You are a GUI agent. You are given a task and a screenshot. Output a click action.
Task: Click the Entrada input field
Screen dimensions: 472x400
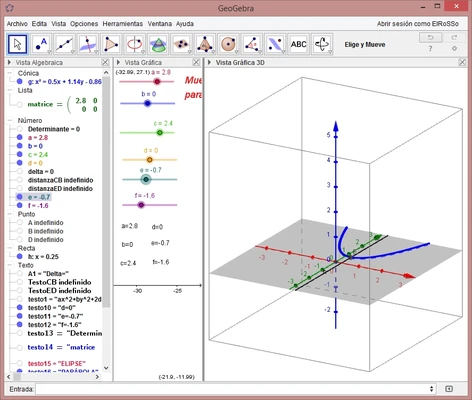(231, 389)
